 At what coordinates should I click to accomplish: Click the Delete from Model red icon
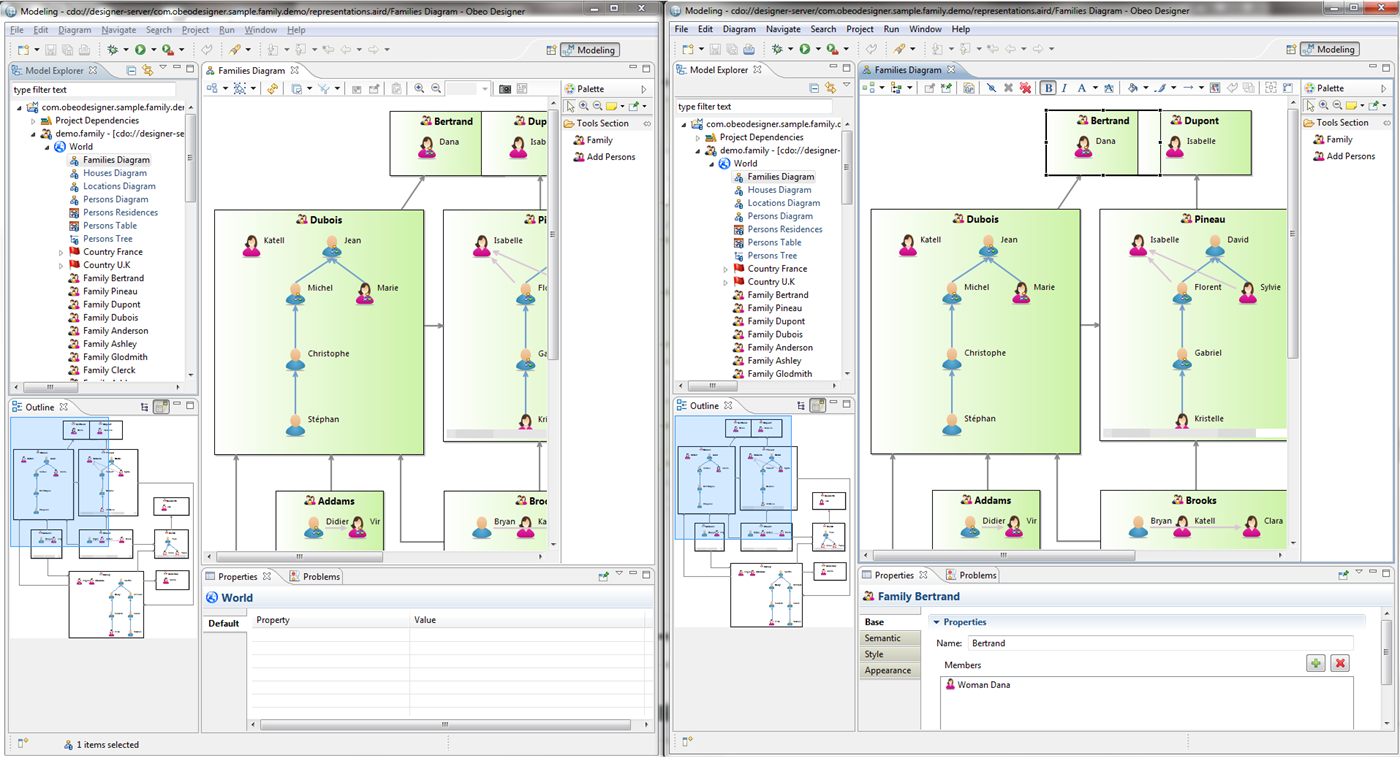[x=1026, y=88]
